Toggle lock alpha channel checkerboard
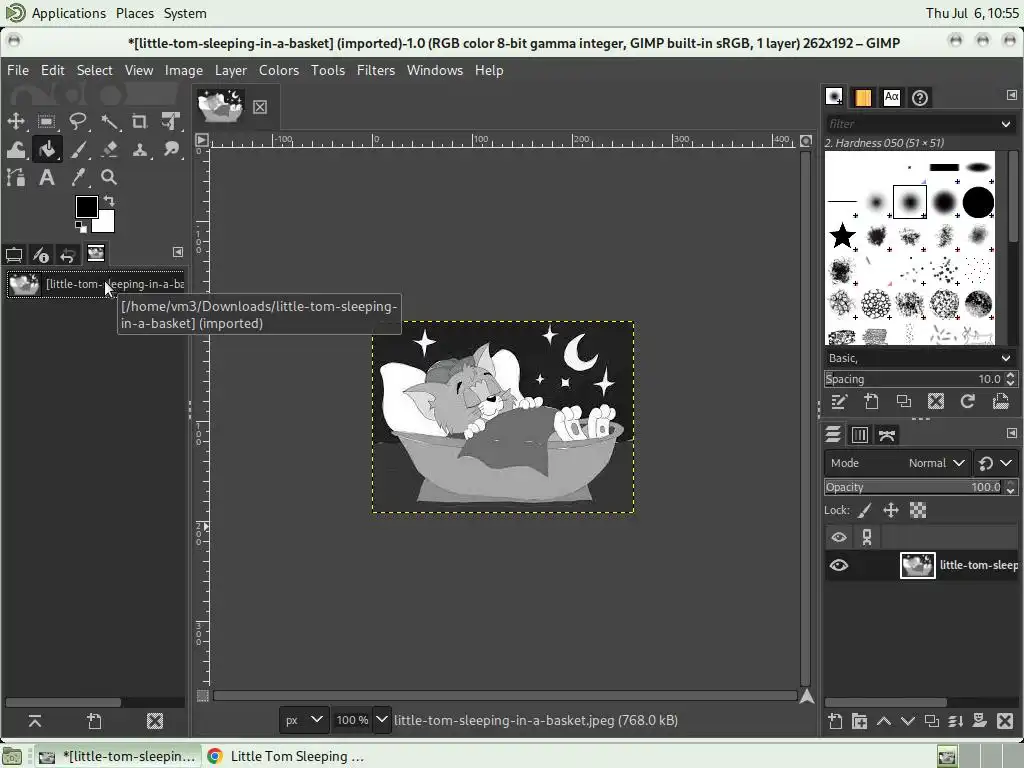This screenshot has height=768, width=1024. (x=918, y=510)
